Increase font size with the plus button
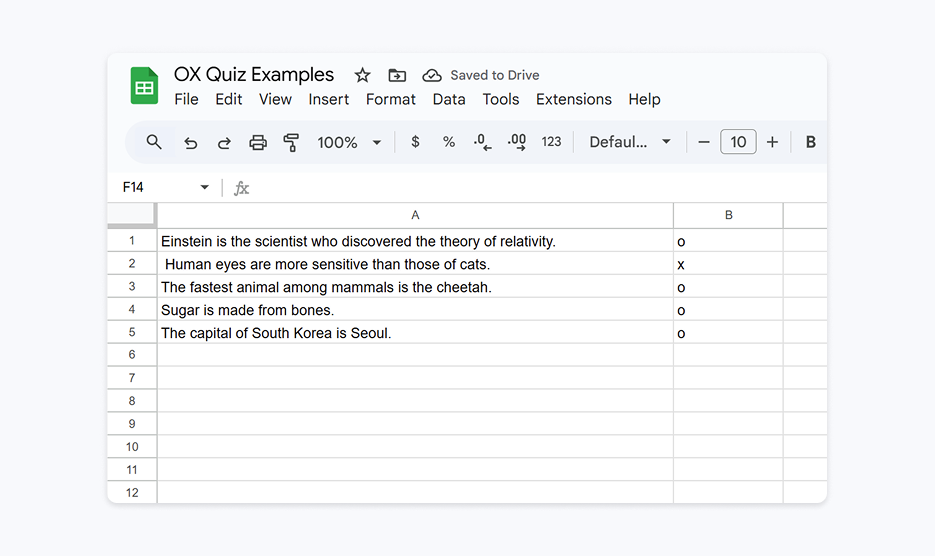The width and height of the screenshot is (935, 556). (x=772, y=142)
